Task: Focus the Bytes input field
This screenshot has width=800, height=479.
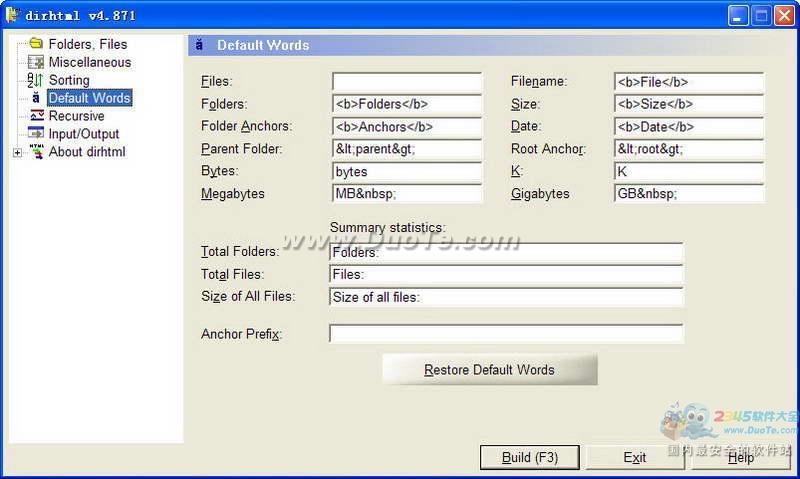Action: point(407,171)
